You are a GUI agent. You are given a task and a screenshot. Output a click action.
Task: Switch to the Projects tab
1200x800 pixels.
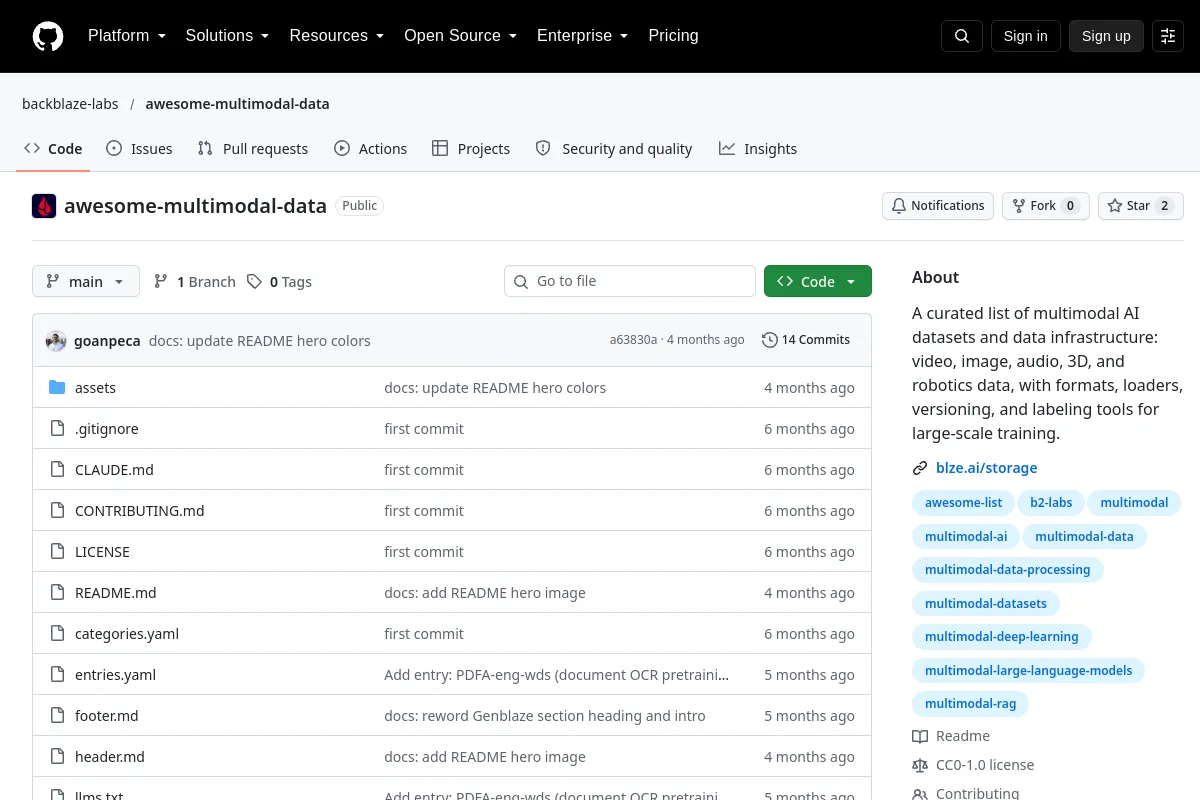pos(471,149)
